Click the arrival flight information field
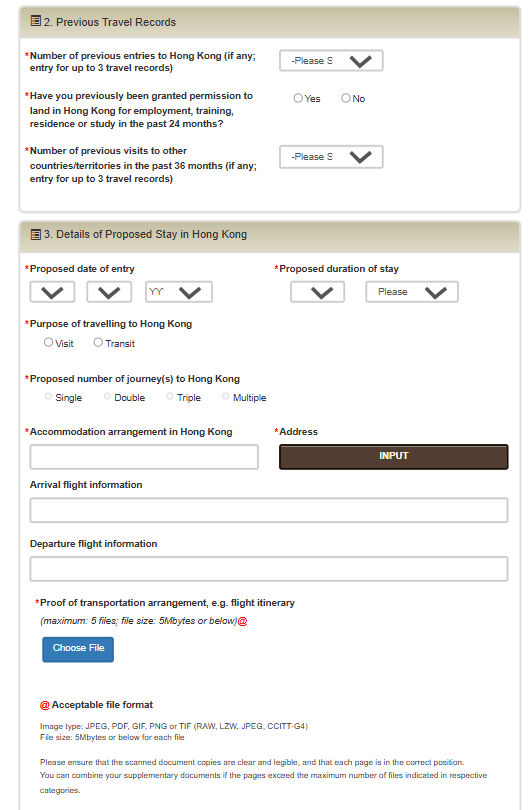Viewport: 531px width, 810px height. point(269,510)
